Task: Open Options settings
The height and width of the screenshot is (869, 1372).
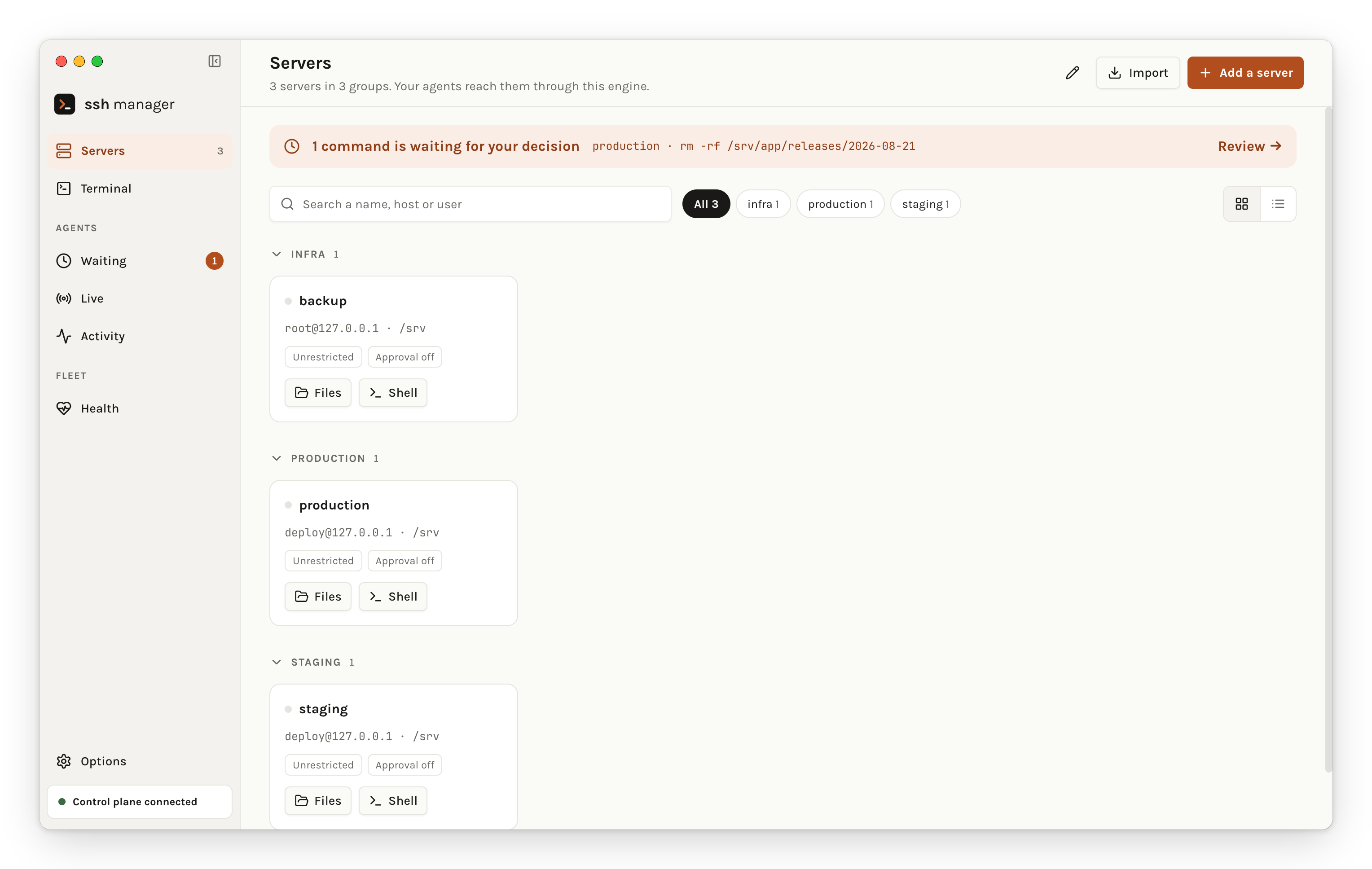Action: tap(140, 761)
